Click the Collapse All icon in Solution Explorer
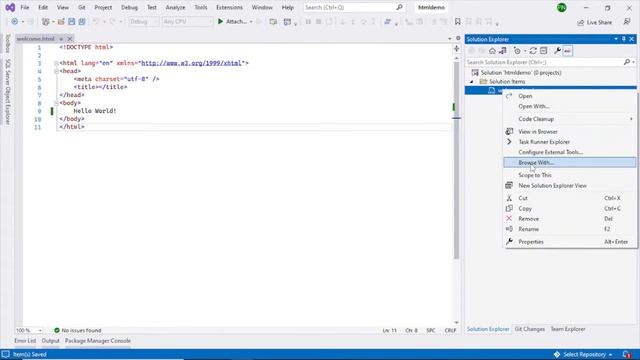This screenshot has width=640, height=360. pyautogui.click(x=544, y=51)
